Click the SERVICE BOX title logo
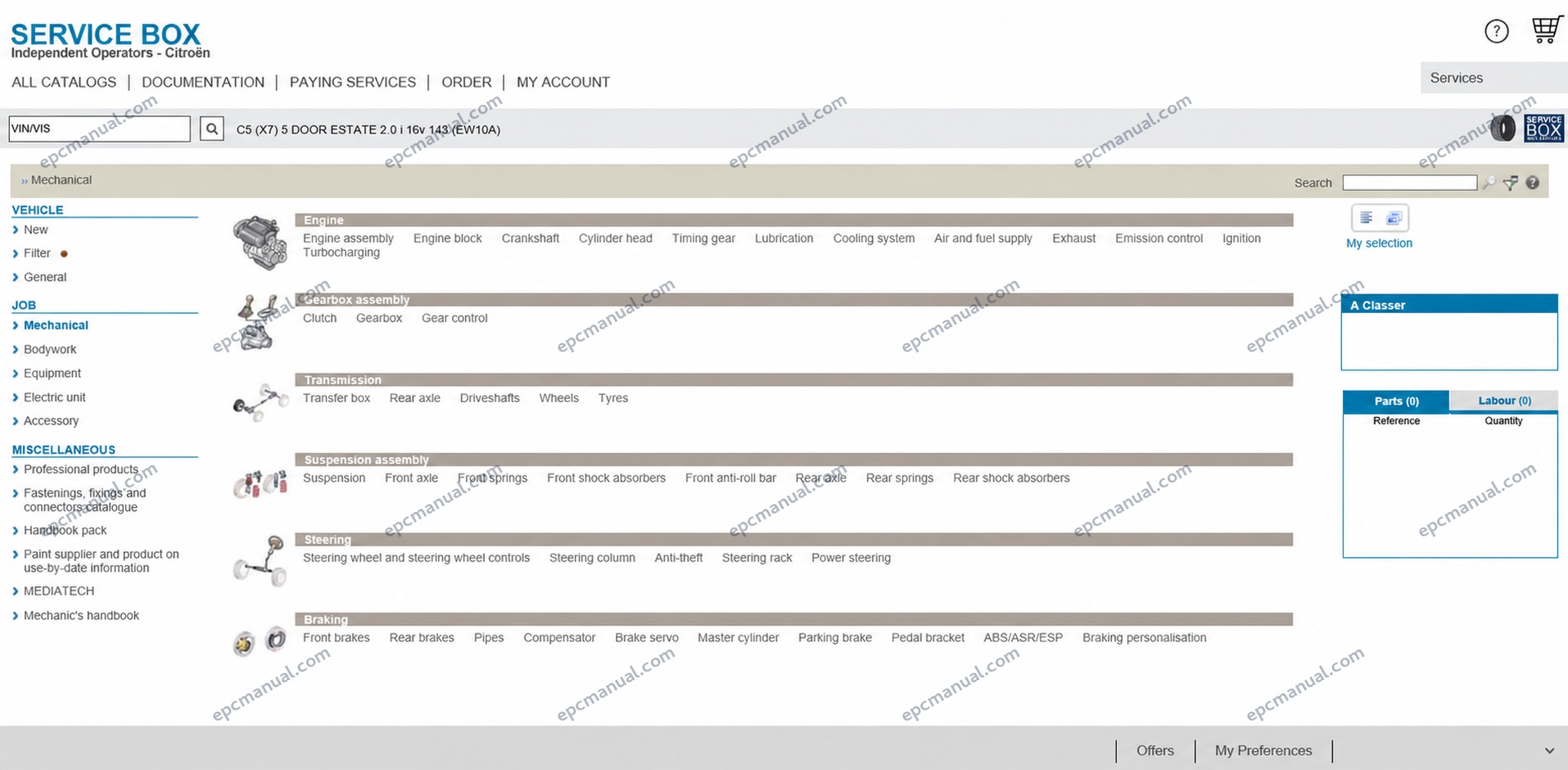 [106, 34]
